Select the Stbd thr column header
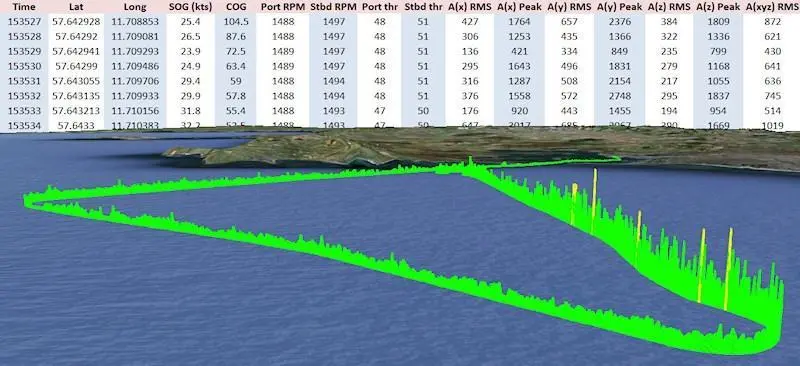The width and height of the screenshot is (800, 366). click(423, 7)
